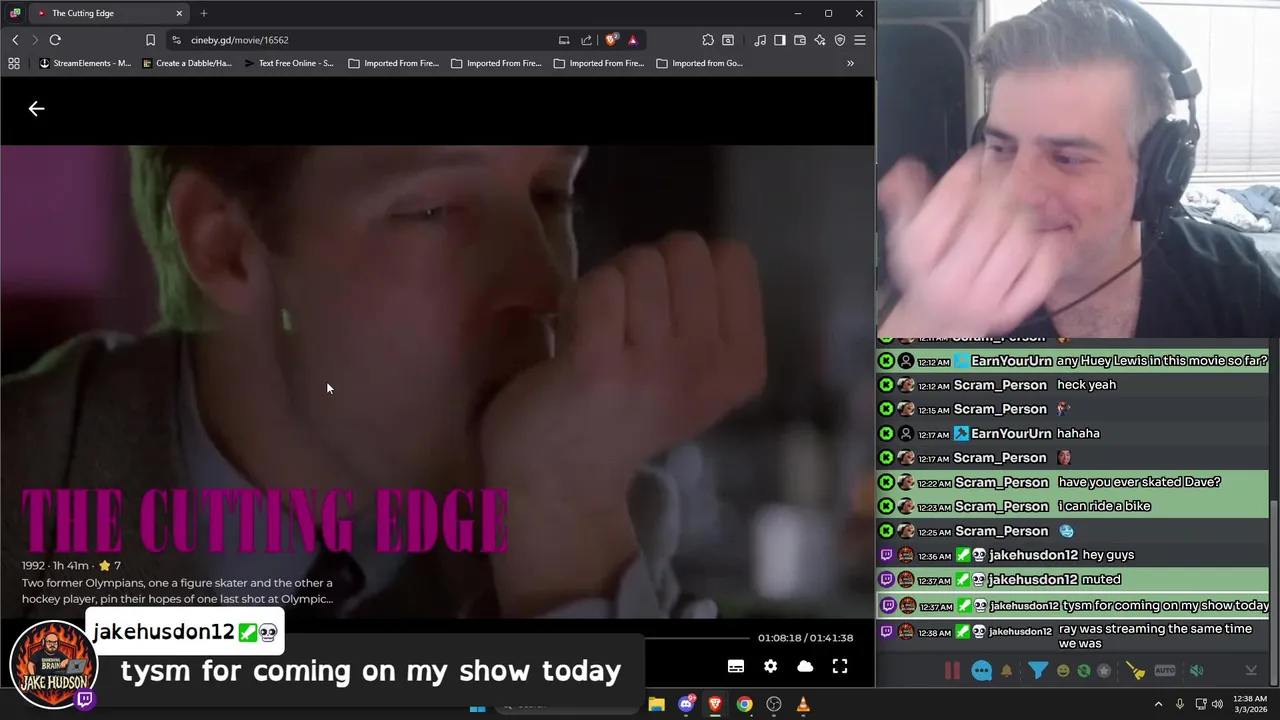This screenshot has width=1280, height=720.
Task: Open the browser hamburger menu
Action: [860, 40]
